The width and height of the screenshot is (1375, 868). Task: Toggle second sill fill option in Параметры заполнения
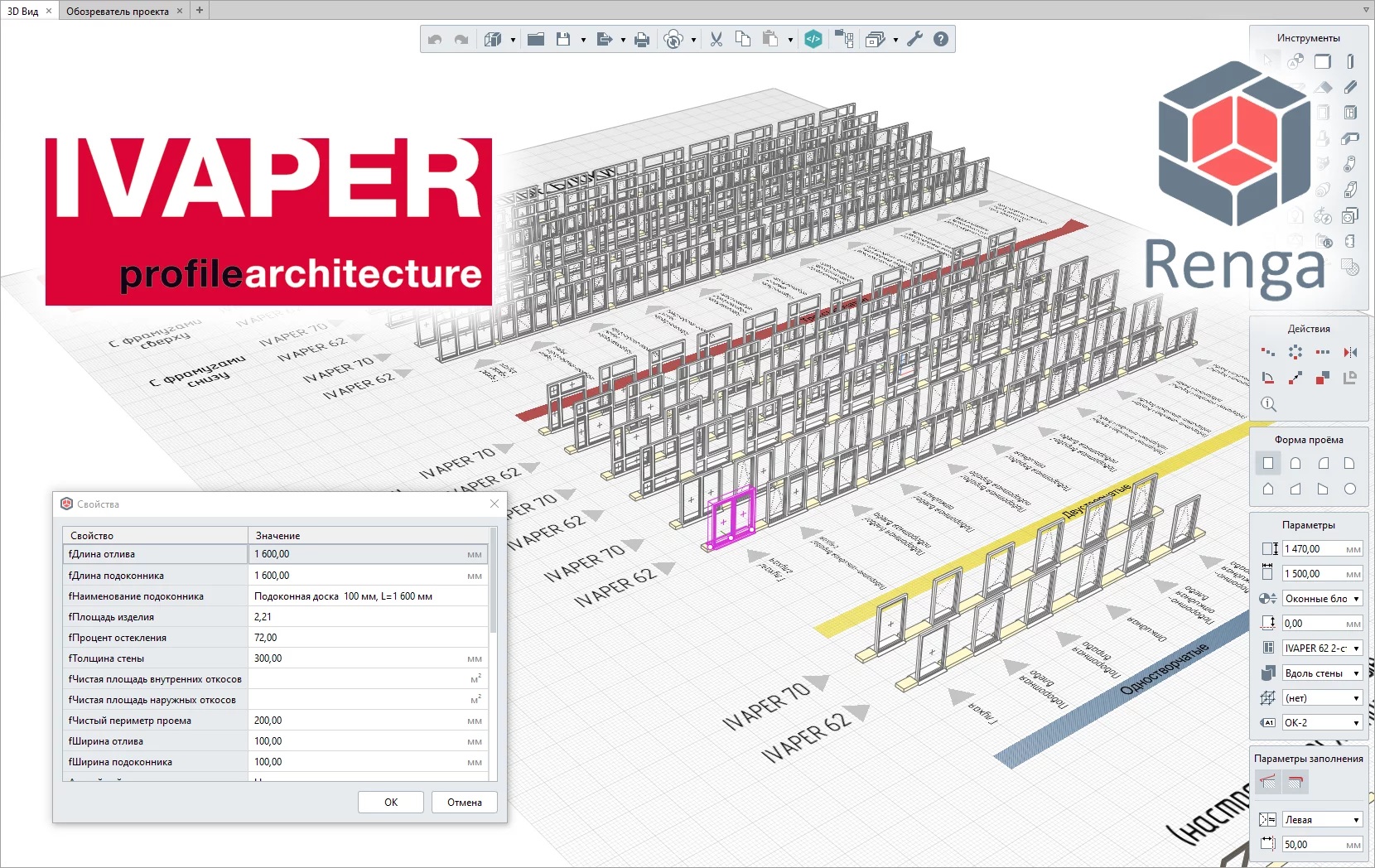[1295, 781]
